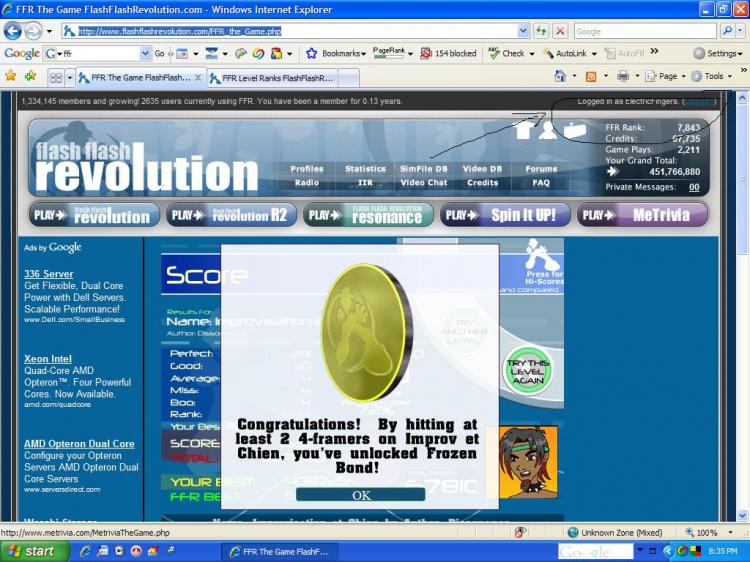Screen dimensions: 750x562
Task: Click the Google toolbar Bookmarks star
Action: (x=311, y=54)
